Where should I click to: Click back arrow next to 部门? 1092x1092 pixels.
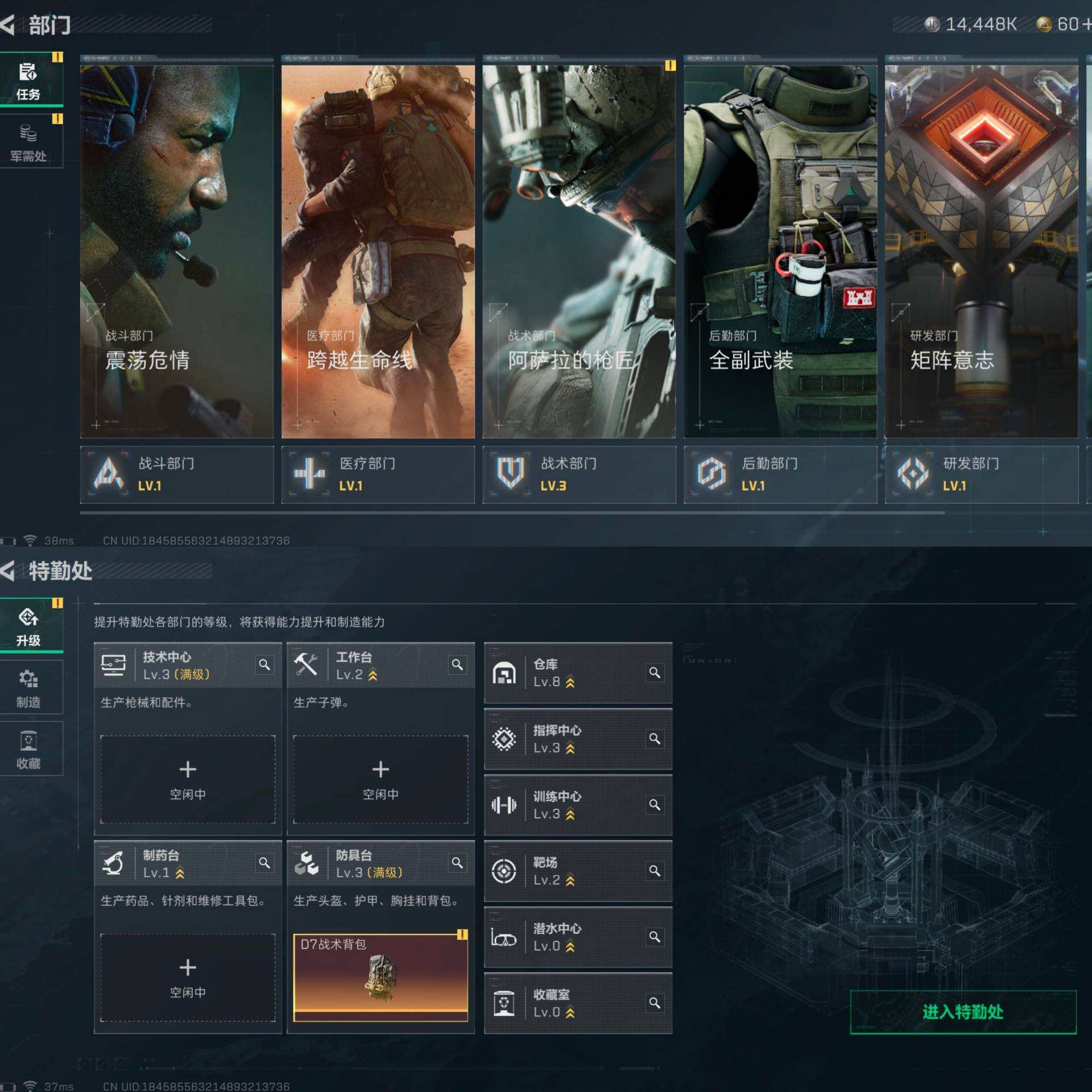[8, 25]
